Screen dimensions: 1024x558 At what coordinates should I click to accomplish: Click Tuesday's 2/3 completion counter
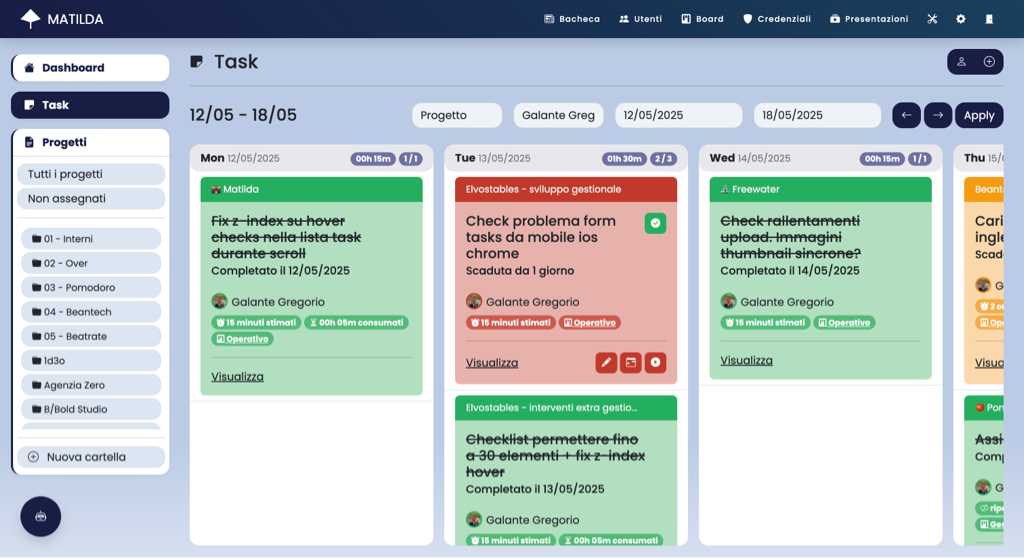tap(663, 159)
